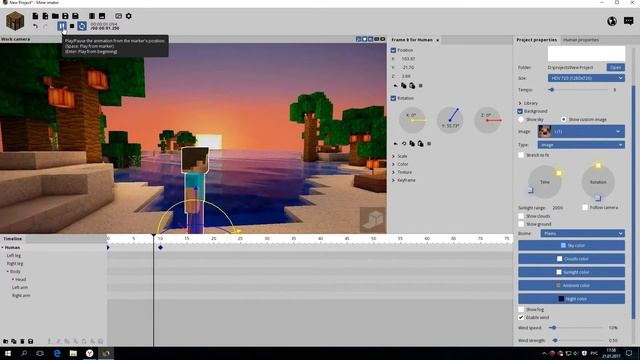This screenshot has height=360, width=640.
Task: Close the Frame for Human tab
Action: tap(438, 40)
